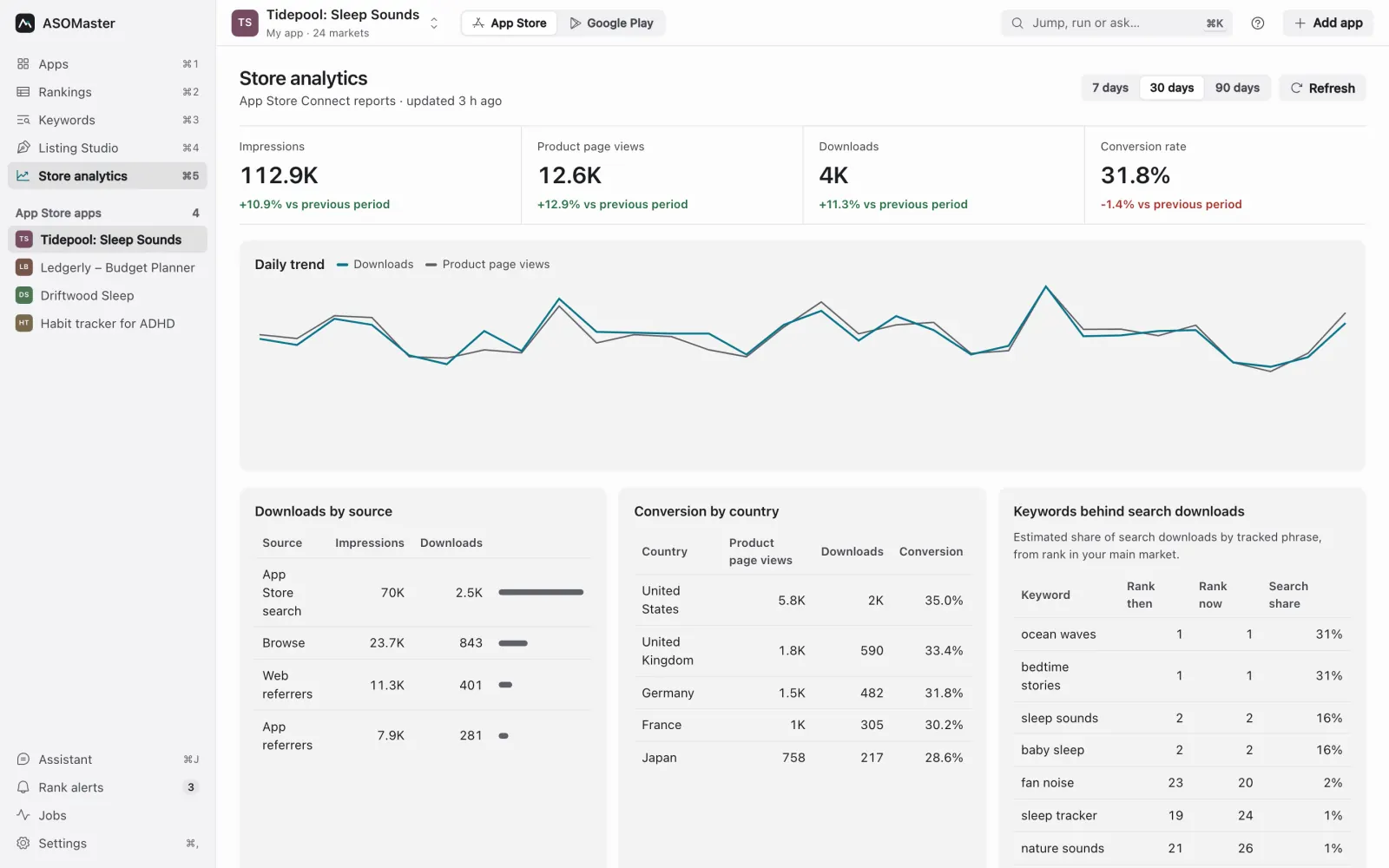The width and height of the screenshot is (1389, 868).
Task: Click the Impressions 112.9K card
Action: click(x=380, y=175)
